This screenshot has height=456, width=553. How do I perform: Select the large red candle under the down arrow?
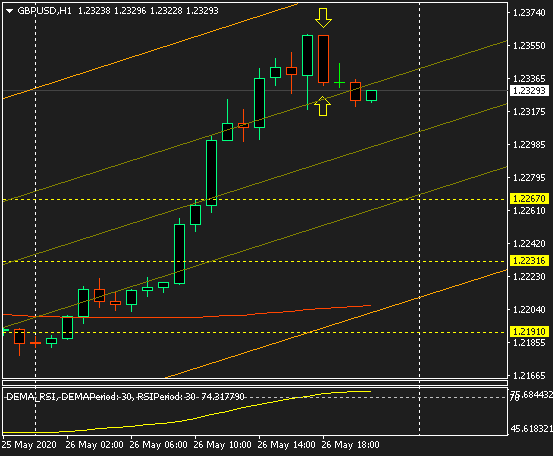click(x=323, y=59)
